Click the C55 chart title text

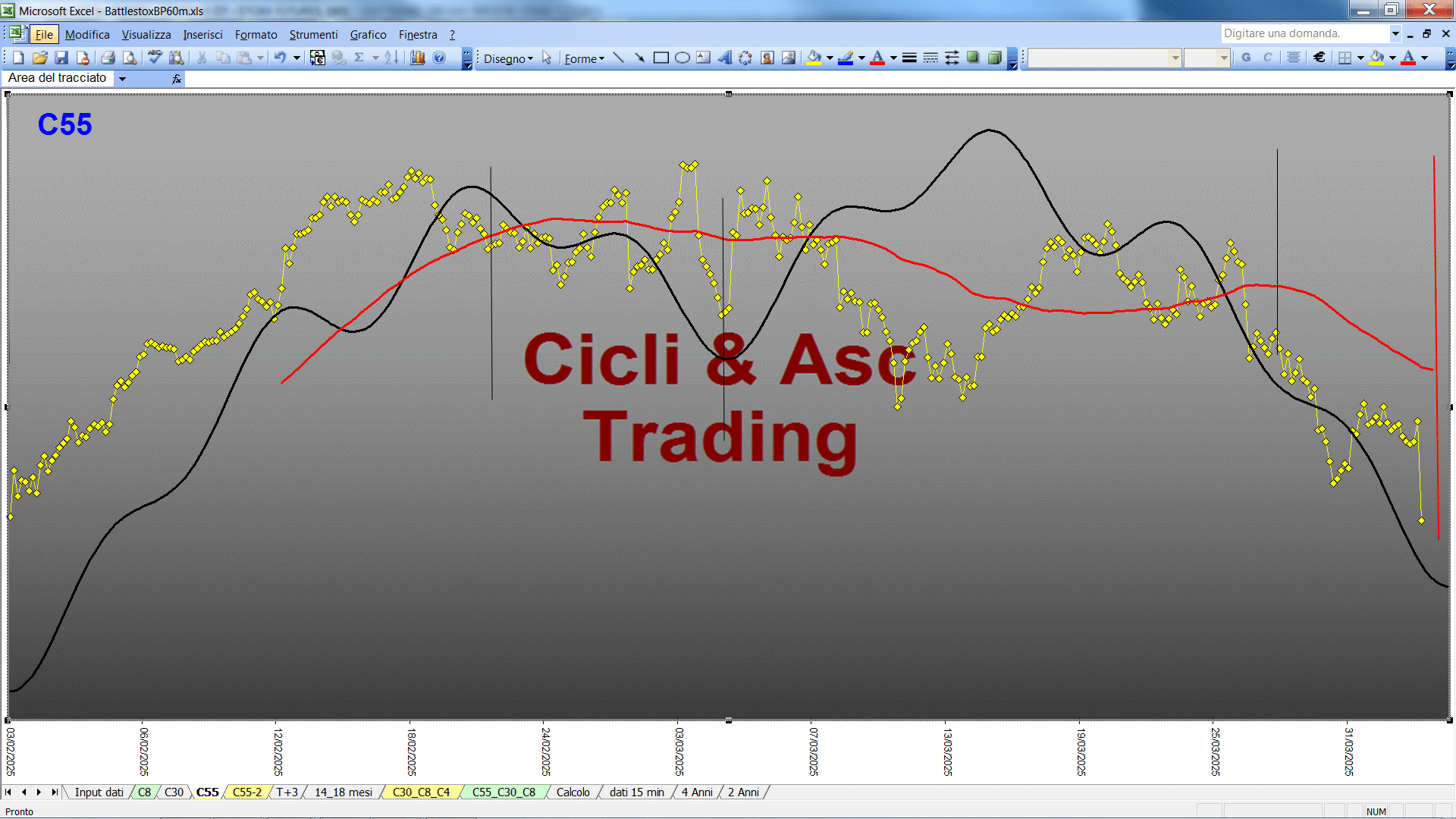pos(64,124)
